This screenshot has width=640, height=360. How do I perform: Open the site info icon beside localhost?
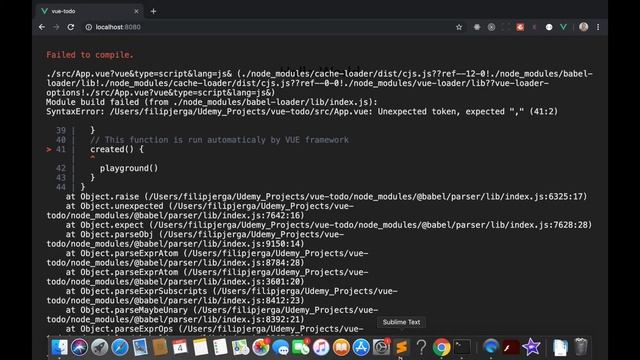89,27
